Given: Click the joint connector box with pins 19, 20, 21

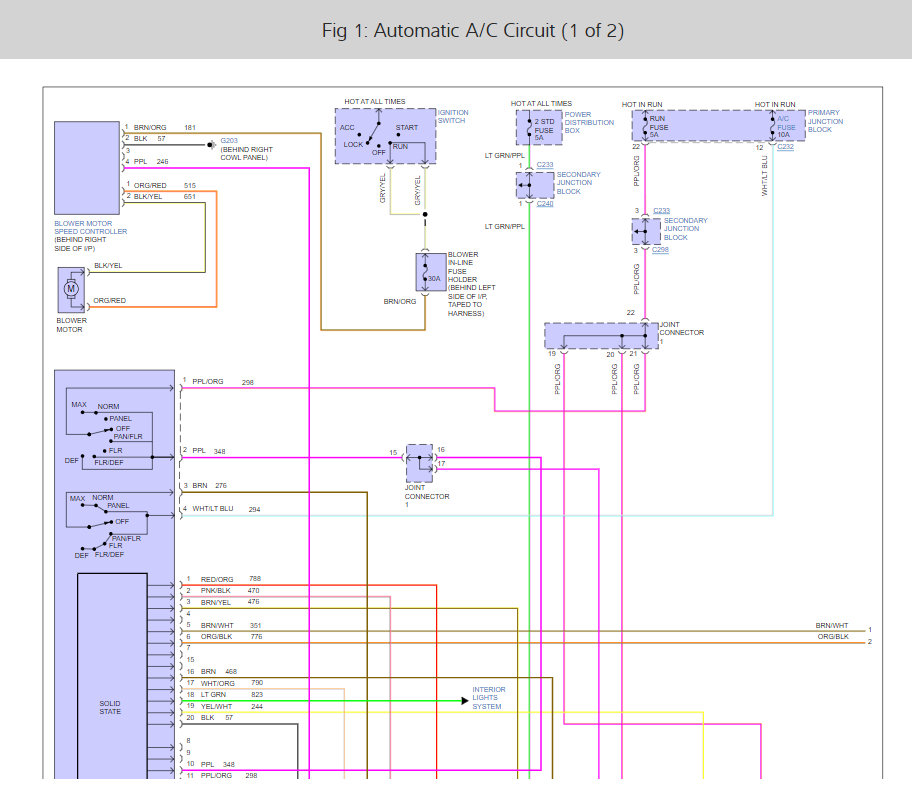Looking at the screenshot, I should [x=601, y=336].
